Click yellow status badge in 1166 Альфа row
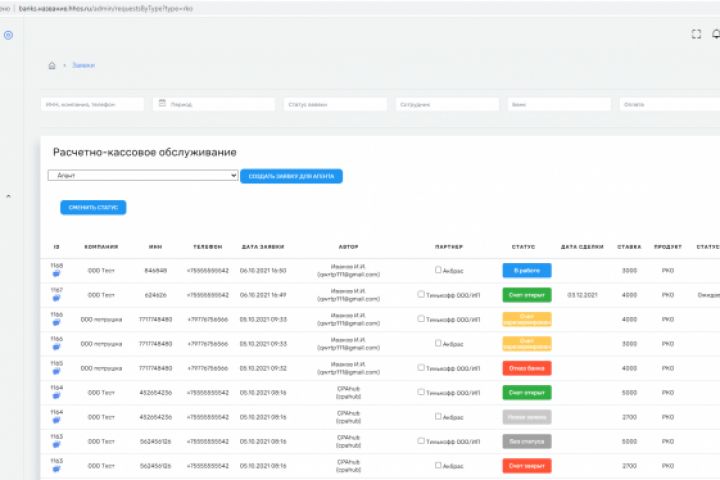The width and height of the screenshot is (720, 480). 527,344
